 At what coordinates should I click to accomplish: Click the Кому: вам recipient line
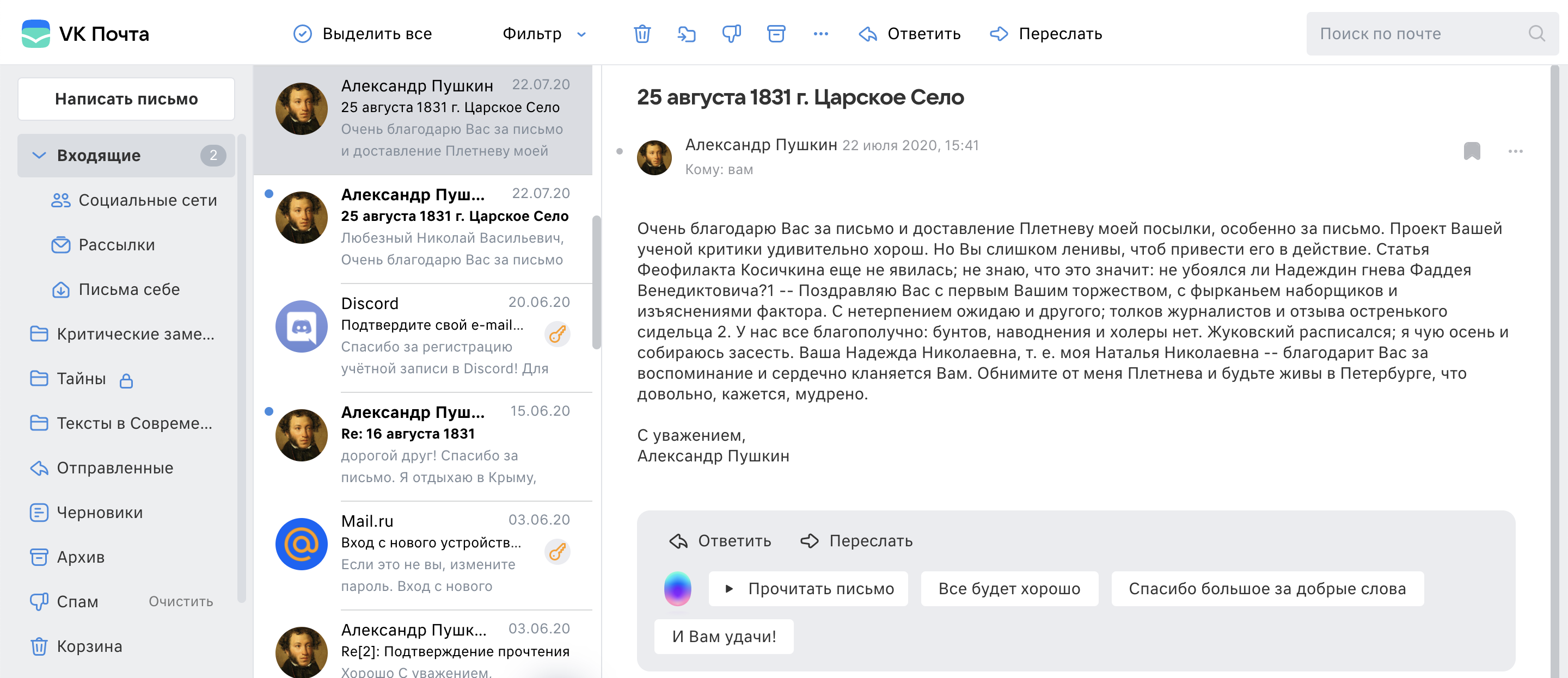719,169
